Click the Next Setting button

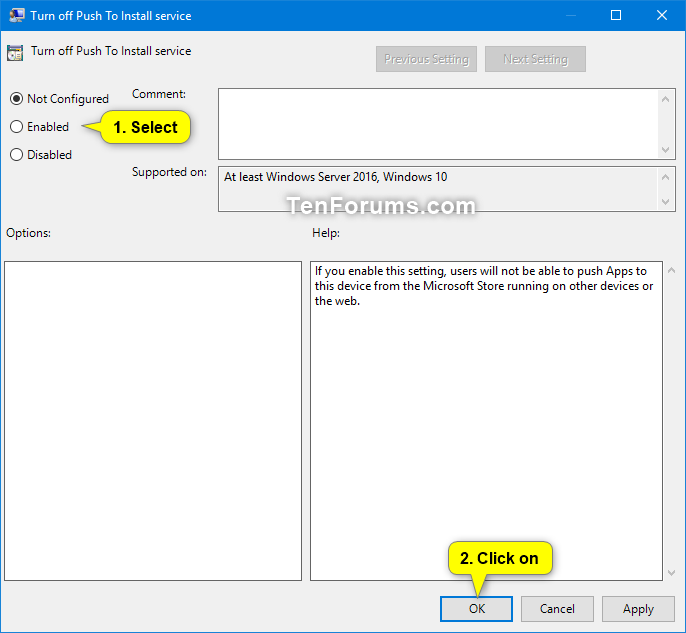pyautogui.click(x=535, y=59)
